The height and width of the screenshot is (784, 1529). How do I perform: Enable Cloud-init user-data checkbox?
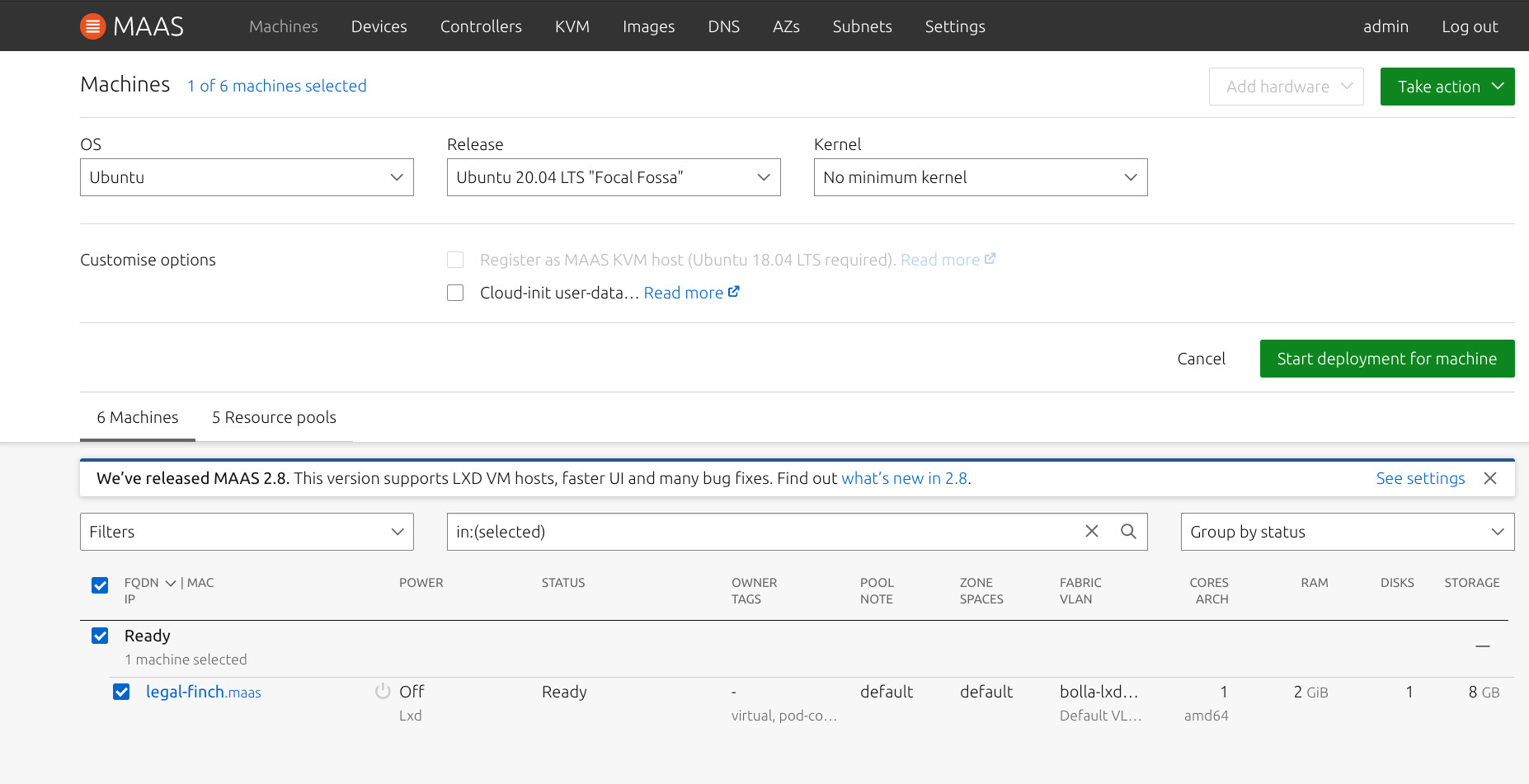(455, 293)
